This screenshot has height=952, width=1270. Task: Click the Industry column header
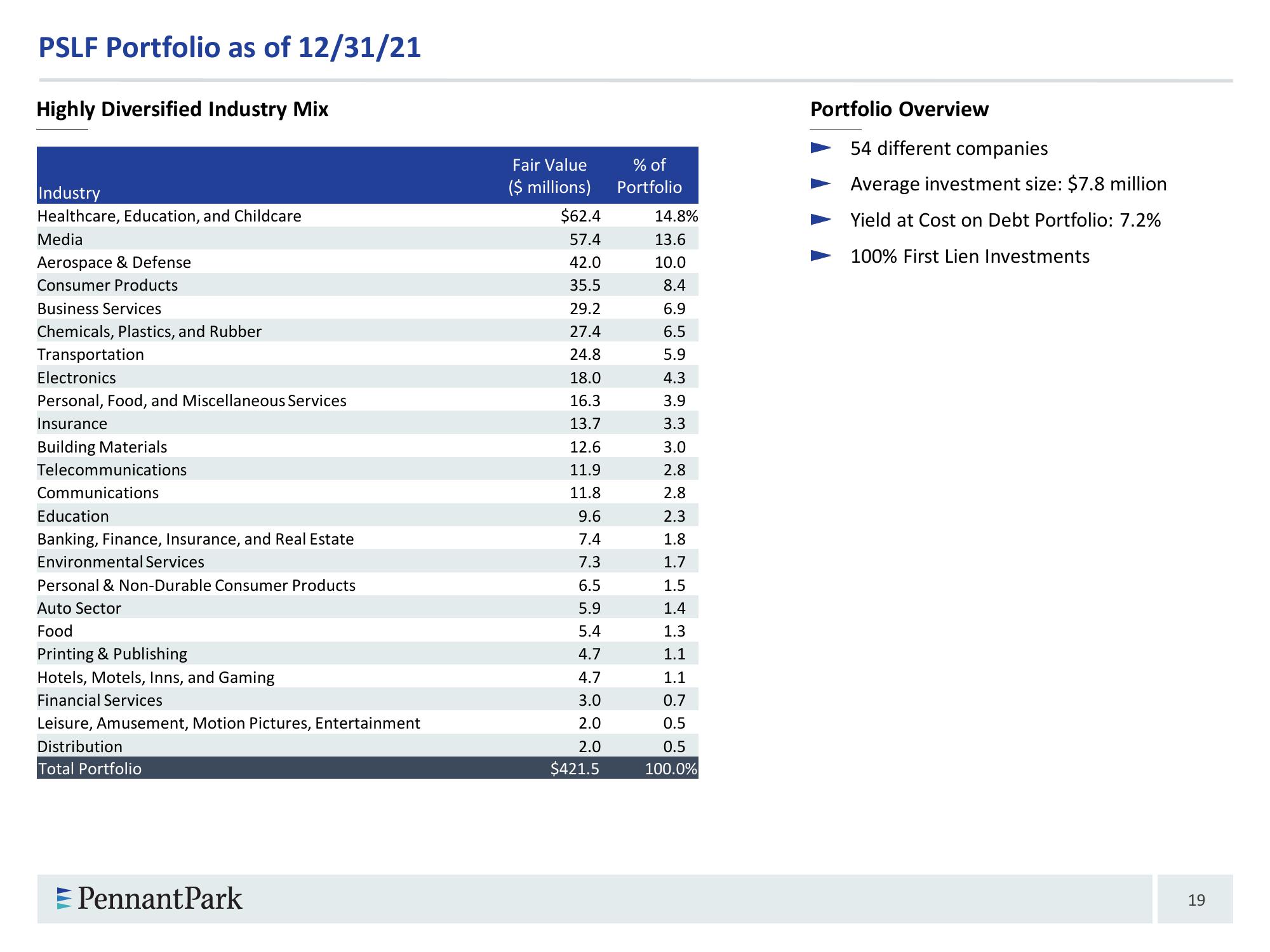point(69,193)
